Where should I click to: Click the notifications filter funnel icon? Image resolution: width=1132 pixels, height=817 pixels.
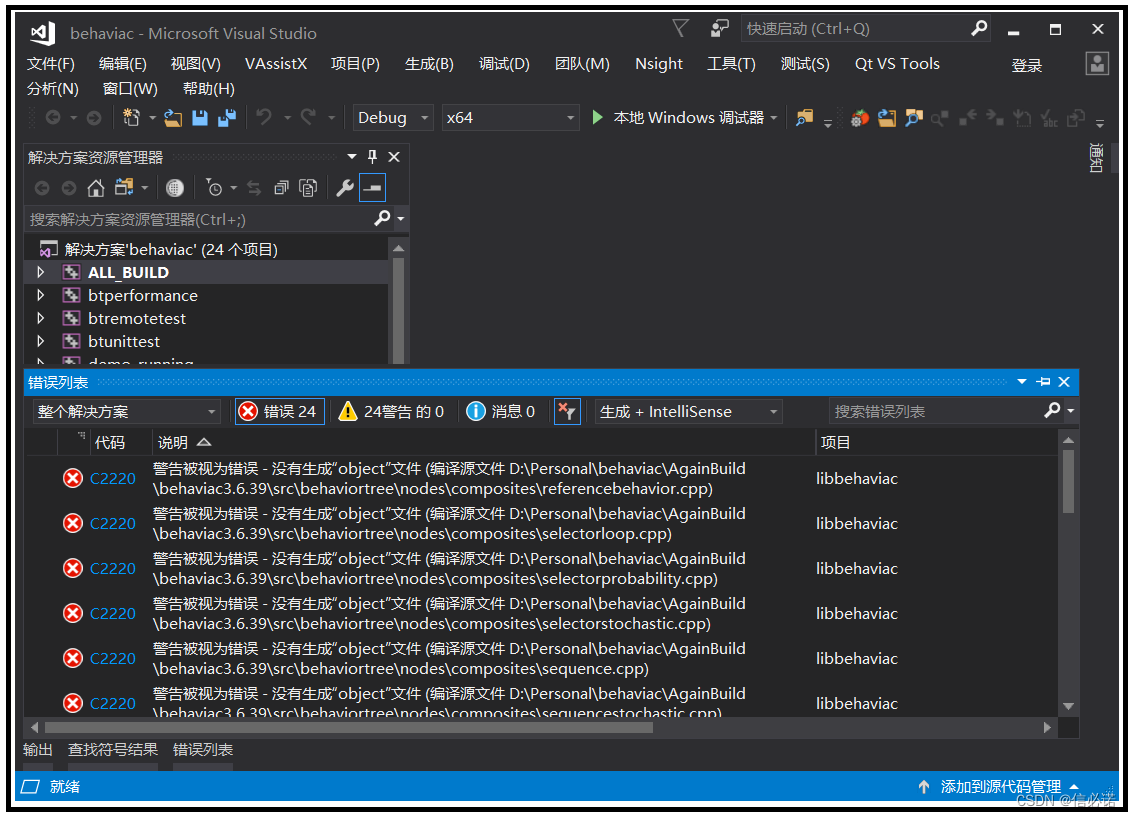click(x=680, y=28)
